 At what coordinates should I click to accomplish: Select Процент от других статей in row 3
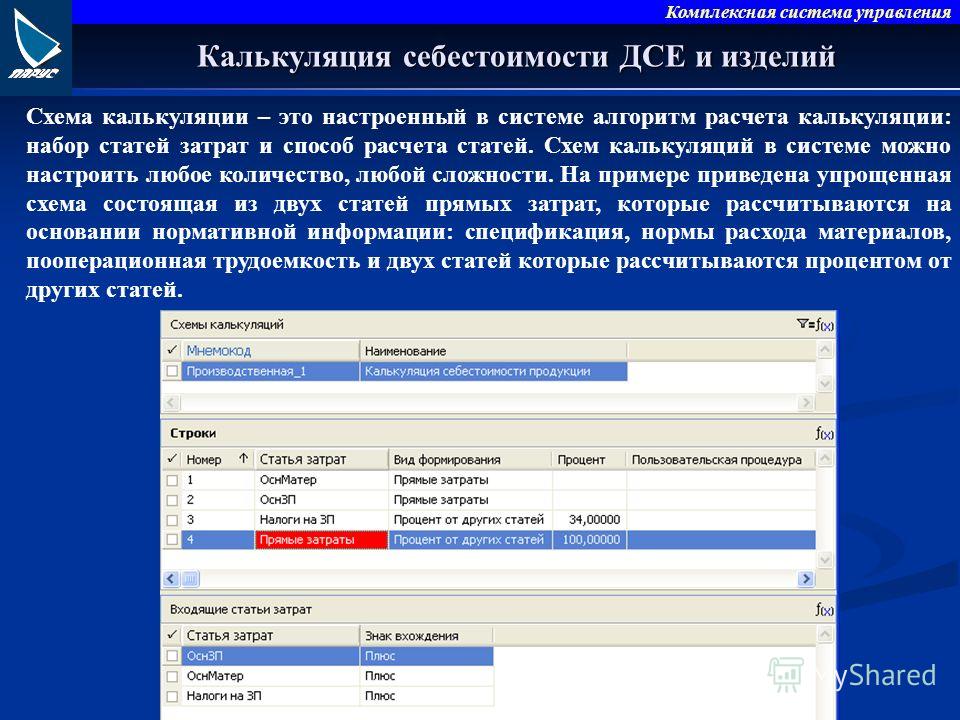[x=470, y=520]
